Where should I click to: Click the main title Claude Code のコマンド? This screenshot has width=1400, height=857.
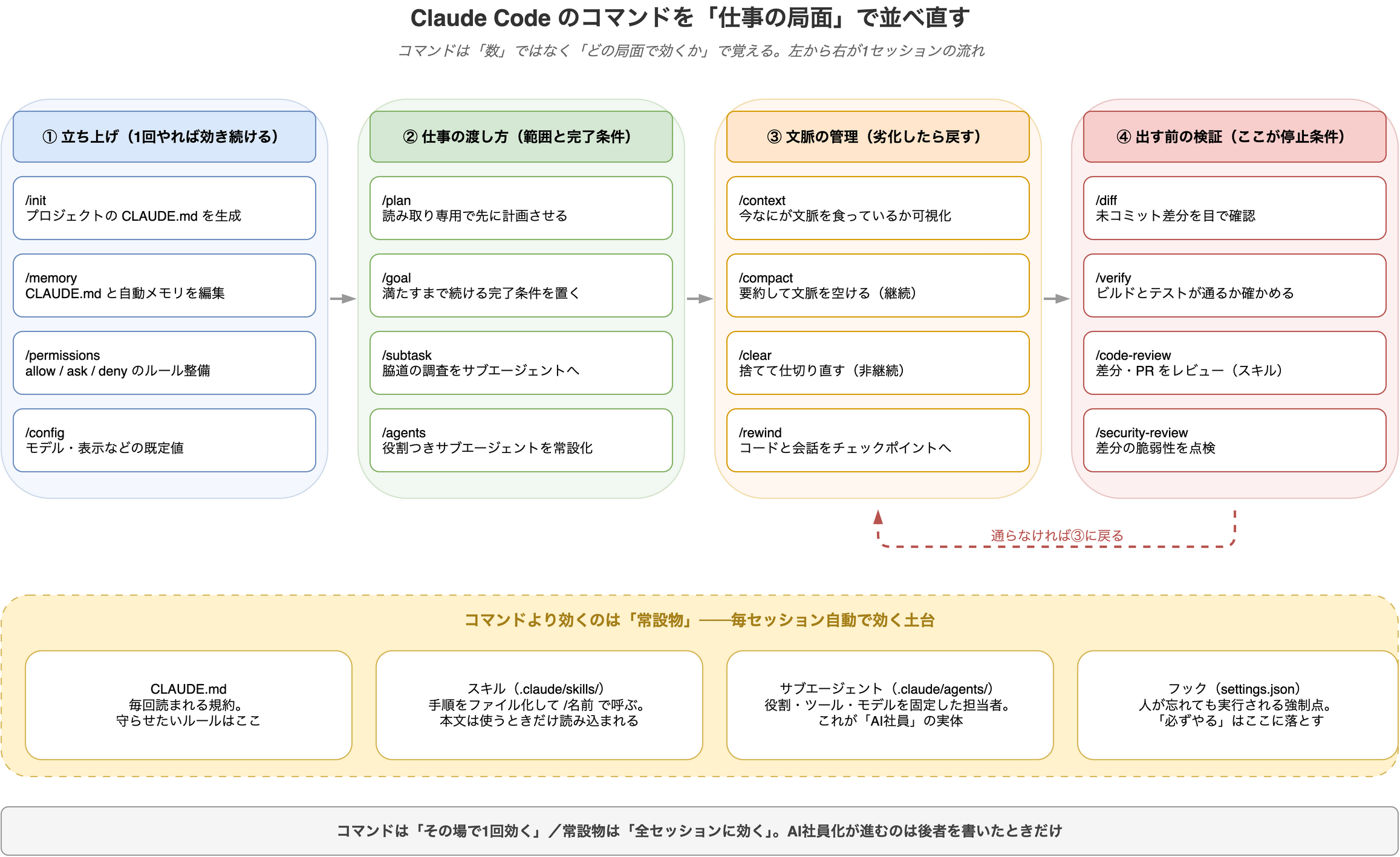click(x=690, y=18)
